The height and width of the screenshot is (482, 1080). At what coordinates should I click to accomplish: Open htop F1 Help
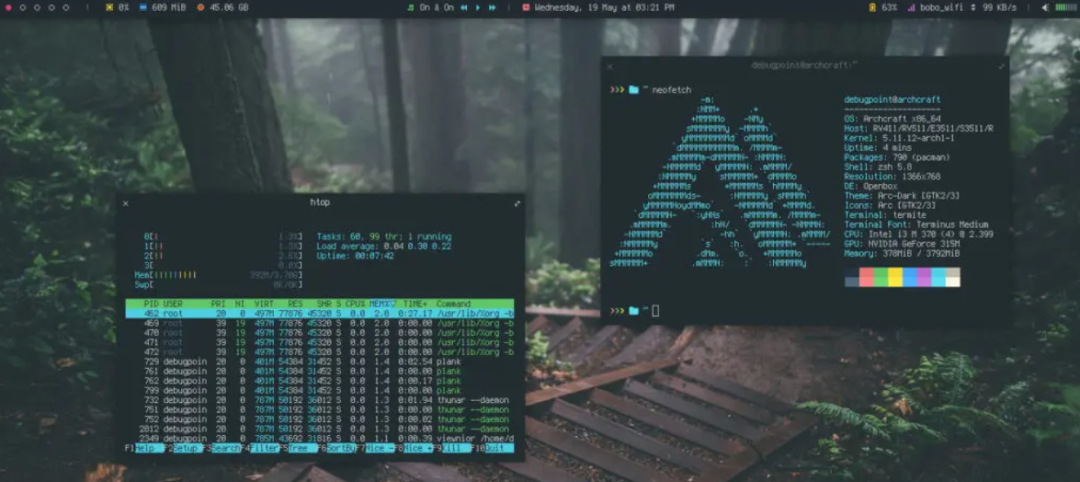[x=145, y=448]
